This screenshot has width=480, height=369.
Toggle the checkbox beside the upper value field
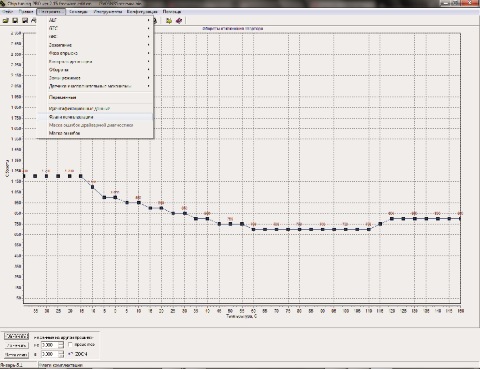(70, 344)
